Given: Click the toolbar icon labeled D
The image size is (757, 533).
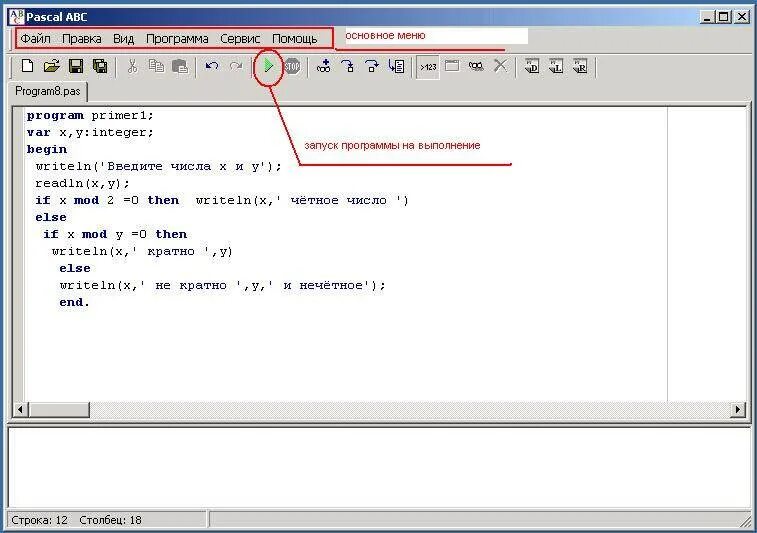Looking at the screenshot, I should pos(532,66).
